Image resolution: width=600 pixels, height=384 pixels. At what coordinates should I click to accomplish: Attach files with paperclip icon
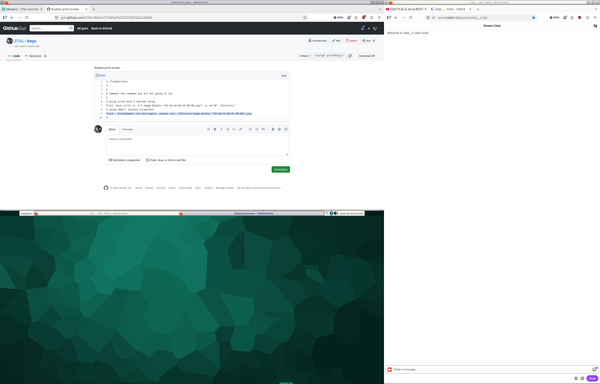[273, 129]
